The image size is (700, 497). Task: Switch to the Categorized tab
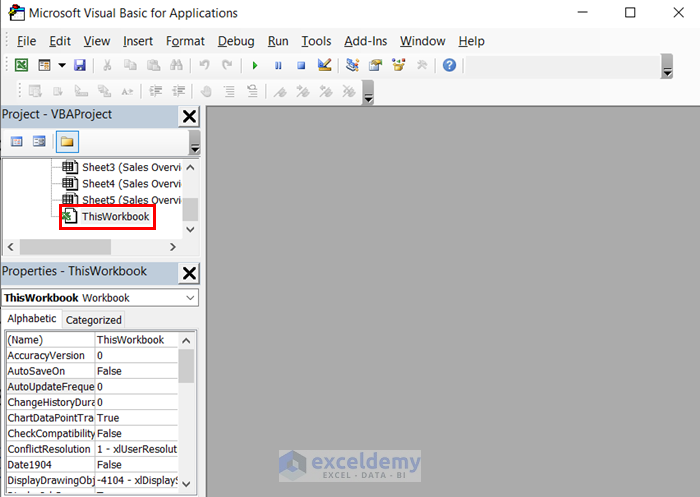click(x=94, y=320)
